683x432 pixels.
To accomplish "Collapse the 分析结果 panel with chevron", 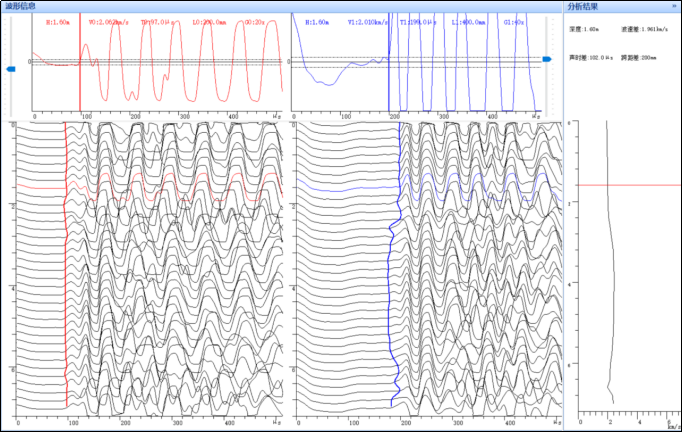I will coord(675,6).
